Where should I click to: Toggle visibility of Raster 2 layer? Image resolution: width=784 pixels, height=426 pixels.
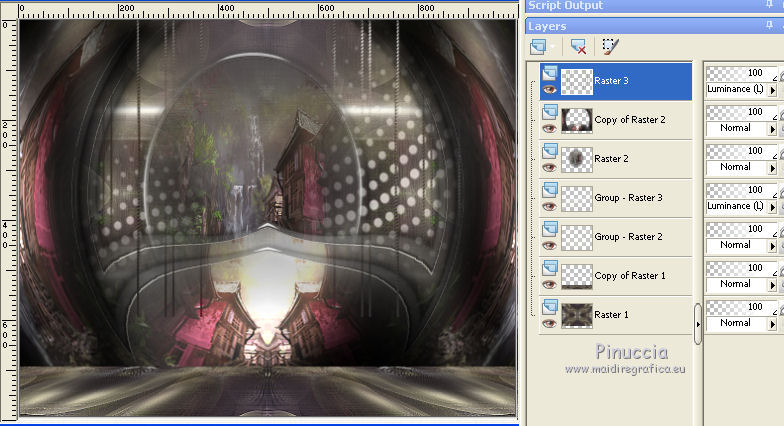pos(550,168)
